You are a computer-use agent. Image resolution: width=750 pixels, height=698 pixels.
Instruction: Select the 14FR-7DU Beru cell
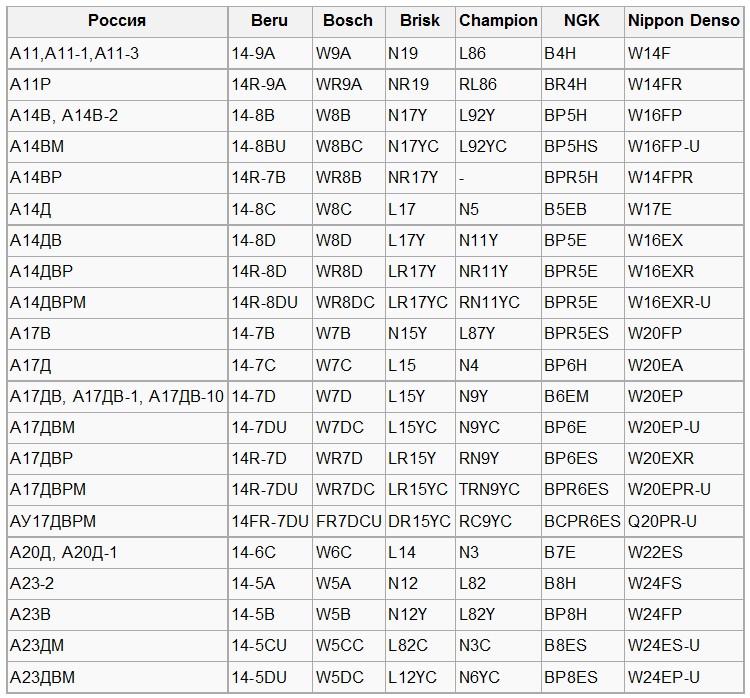click(270, 521)
